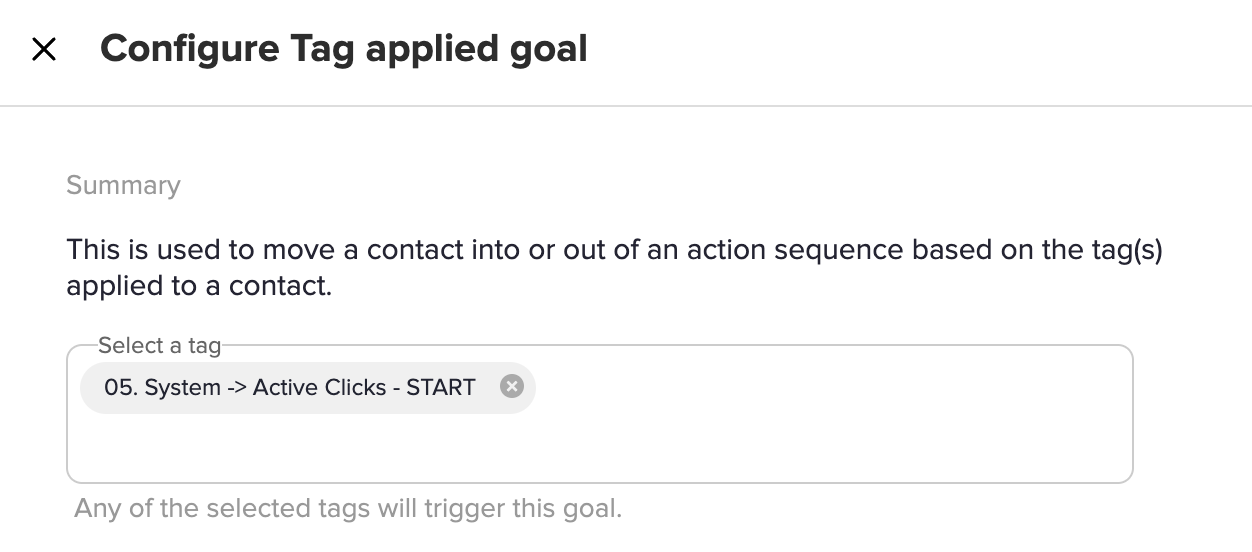This screenshot has width=1252, height=552.
Task: Expand tag choices by clicking the tag box
Action: tap(600, 414)
